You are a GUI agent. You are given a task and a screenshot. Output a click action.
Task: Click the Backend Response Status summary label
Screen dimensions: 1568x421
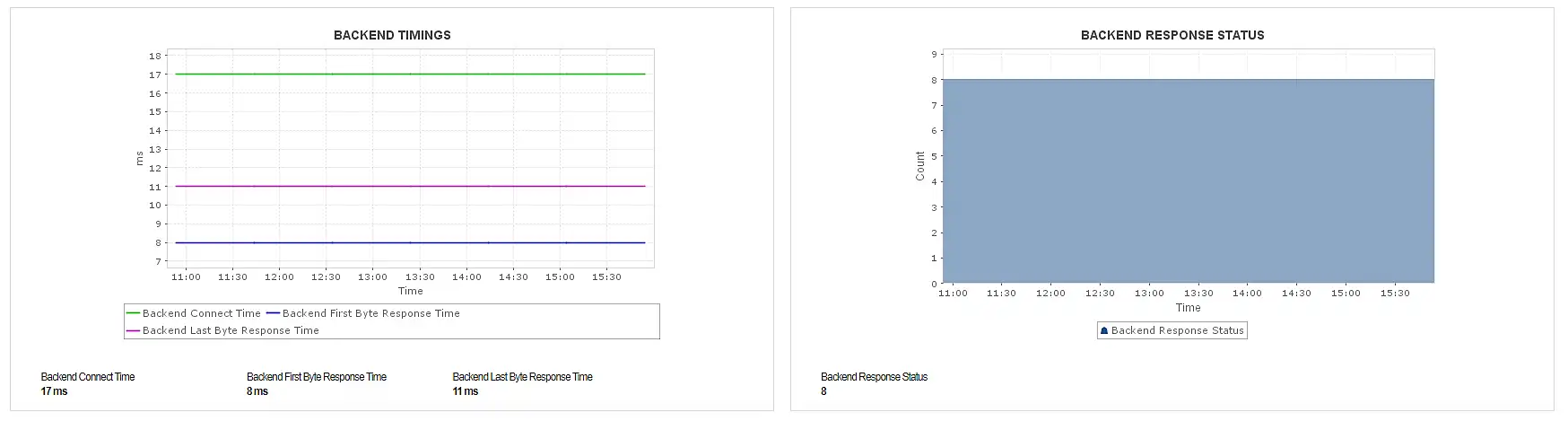874,377
